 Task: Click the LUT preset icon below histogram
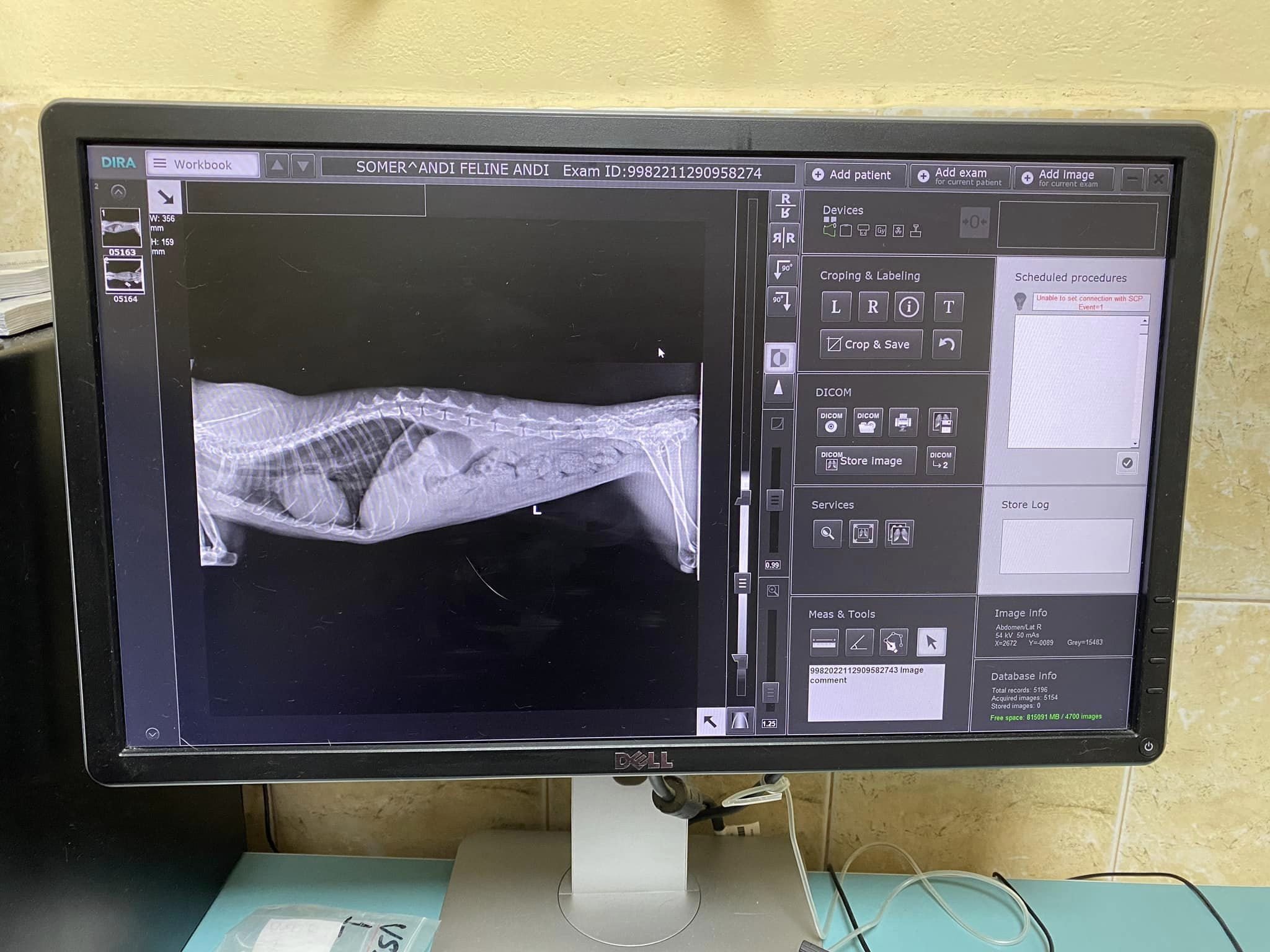click(740, 721)
